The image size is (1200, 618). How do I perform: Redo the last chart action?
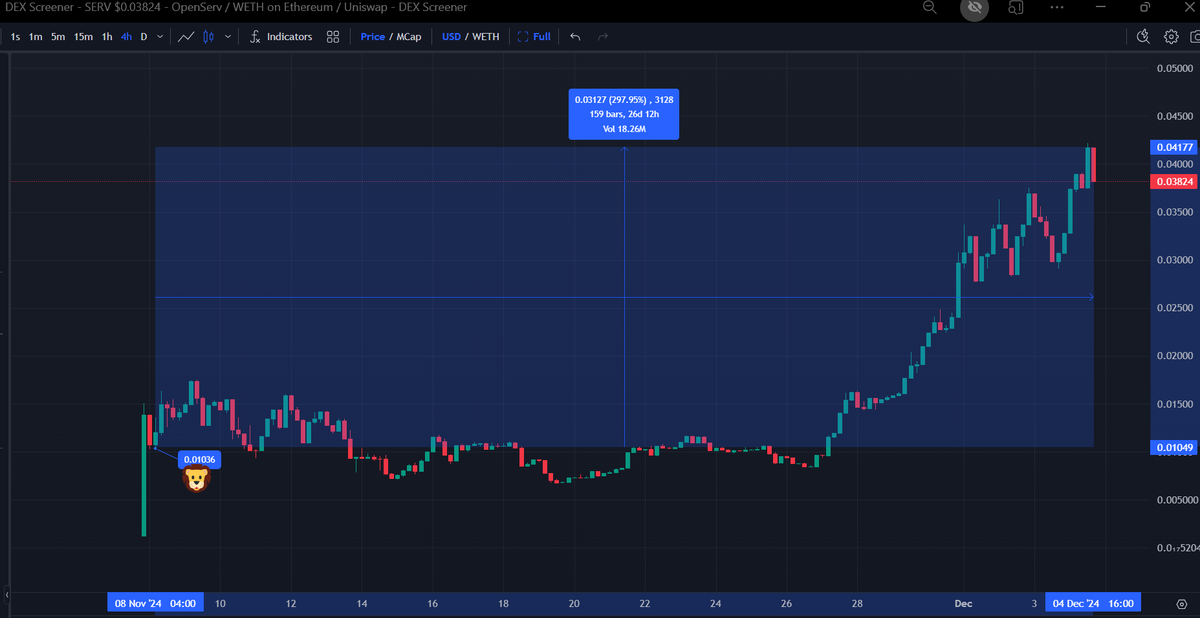click(603, 37)
